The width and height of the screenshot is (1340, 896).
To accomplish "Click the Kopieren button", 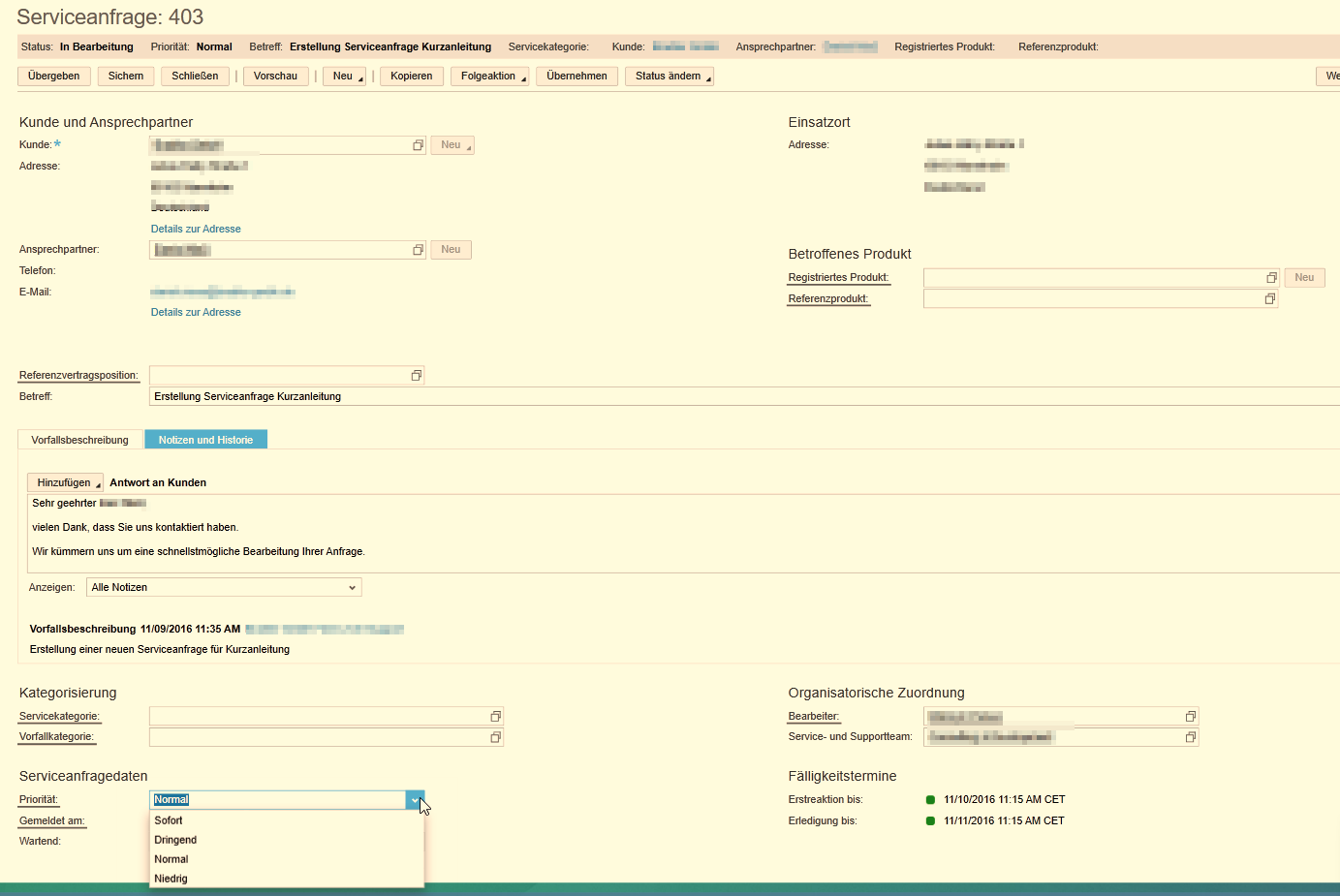I will point(412,77).
